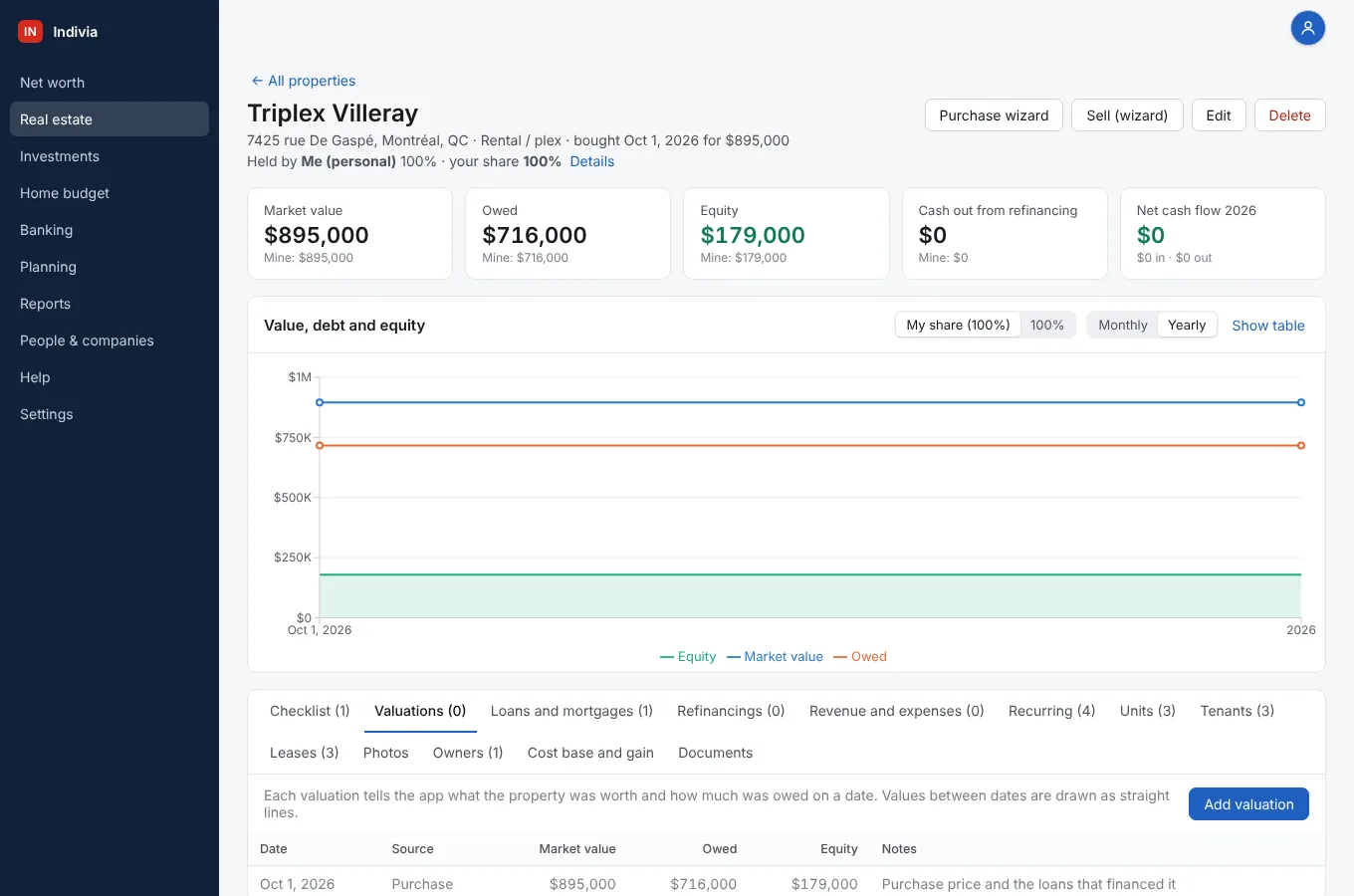Open Investments from the sidebar
Viewport: 1354px width, 896px height.
(x=110, y=156)
